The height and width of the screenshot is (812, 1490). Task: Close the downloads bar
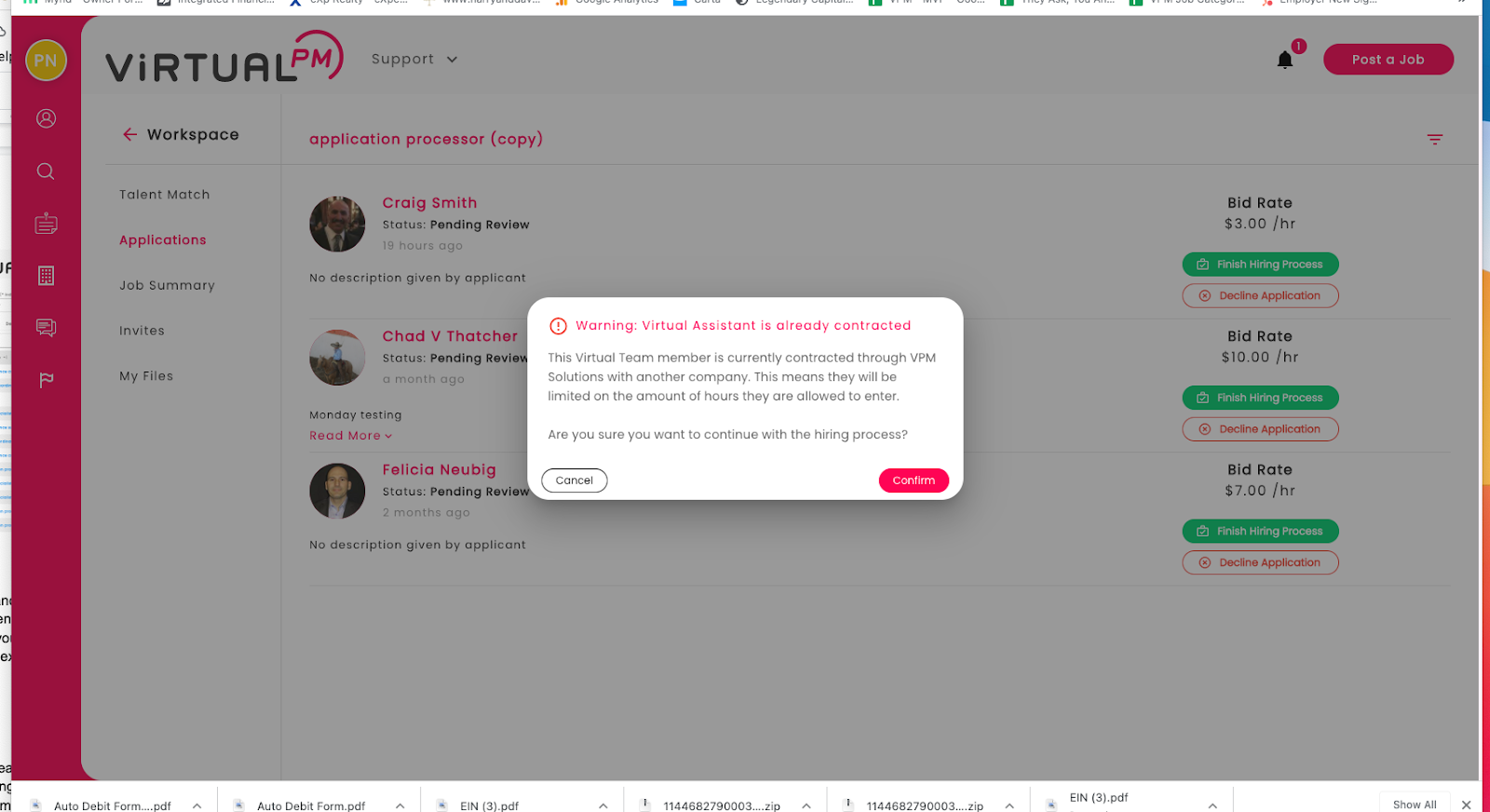[1467, 805]
